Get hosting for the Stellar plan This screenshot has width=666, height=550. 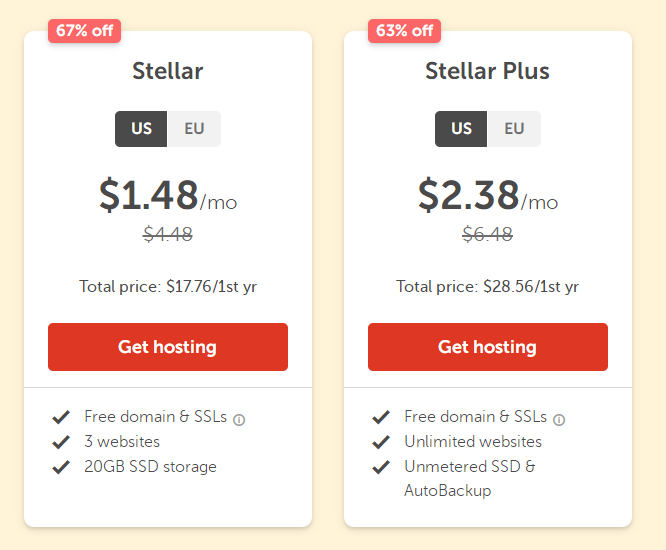(168, 347)
